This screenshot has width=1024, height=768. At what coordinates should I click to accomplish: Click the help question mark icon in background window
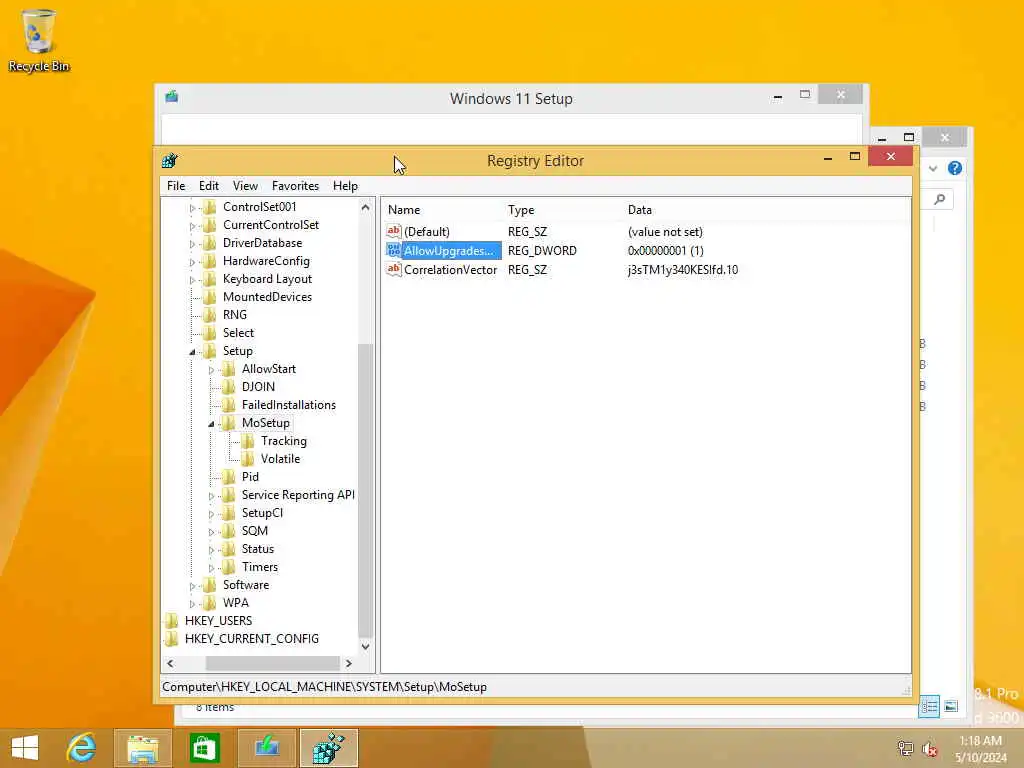(x=955, y=168)
